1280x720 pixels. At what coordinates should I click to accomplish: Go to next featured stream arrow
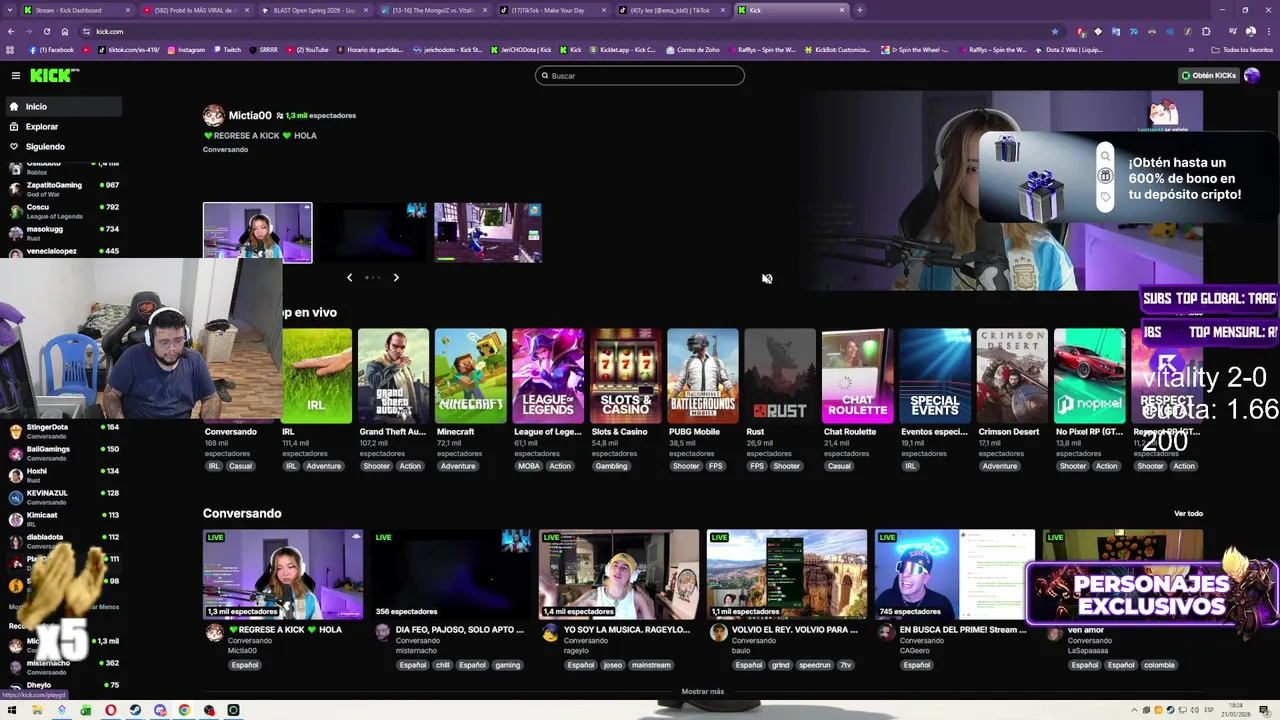tap(396, 277)
